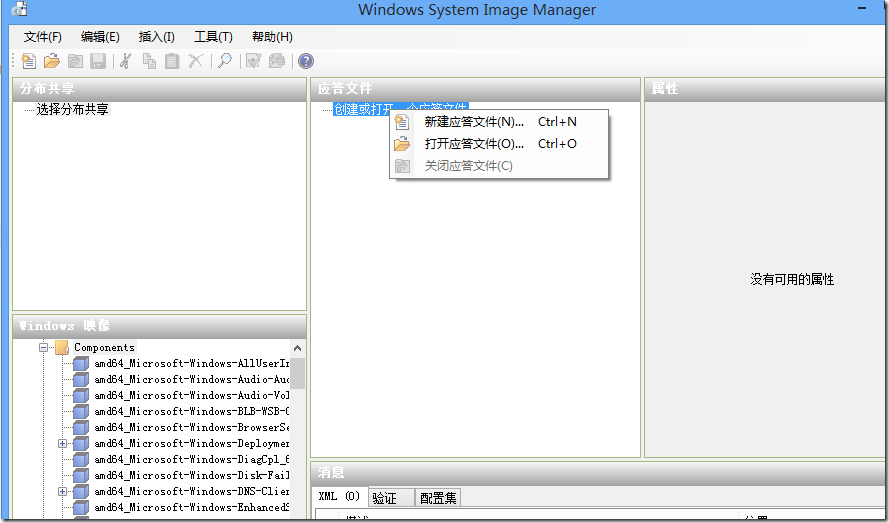Click the Windows 映像 pane header
This screenshot has height=523, width=889.
[x=159, y=326]
